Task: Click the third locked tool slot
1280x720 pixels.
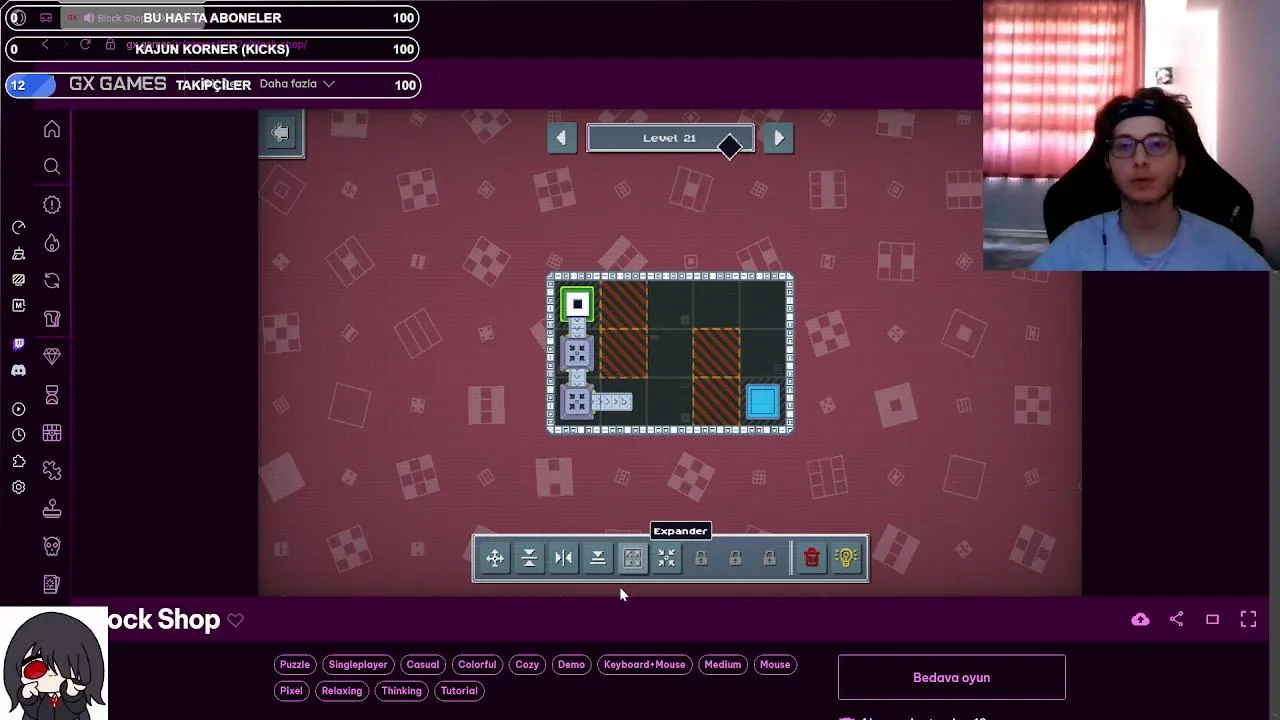Action: tap(769, 558)
